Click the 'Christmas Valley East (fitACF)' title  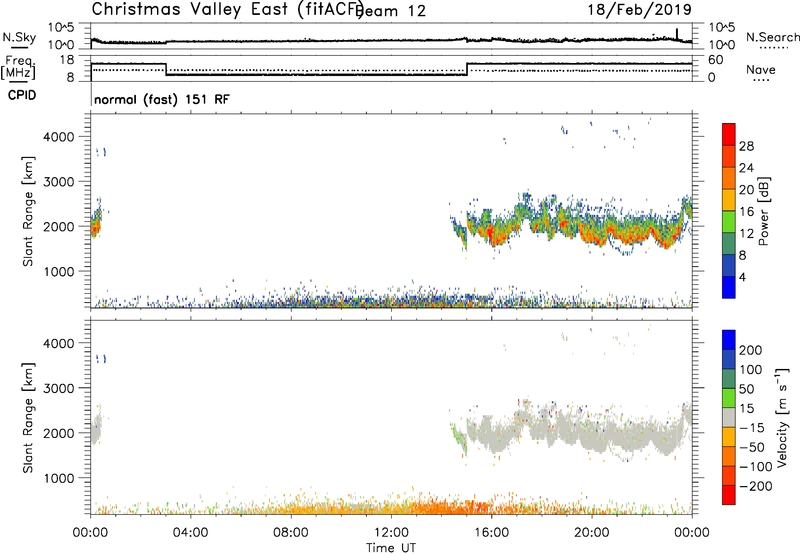(228, 9)
